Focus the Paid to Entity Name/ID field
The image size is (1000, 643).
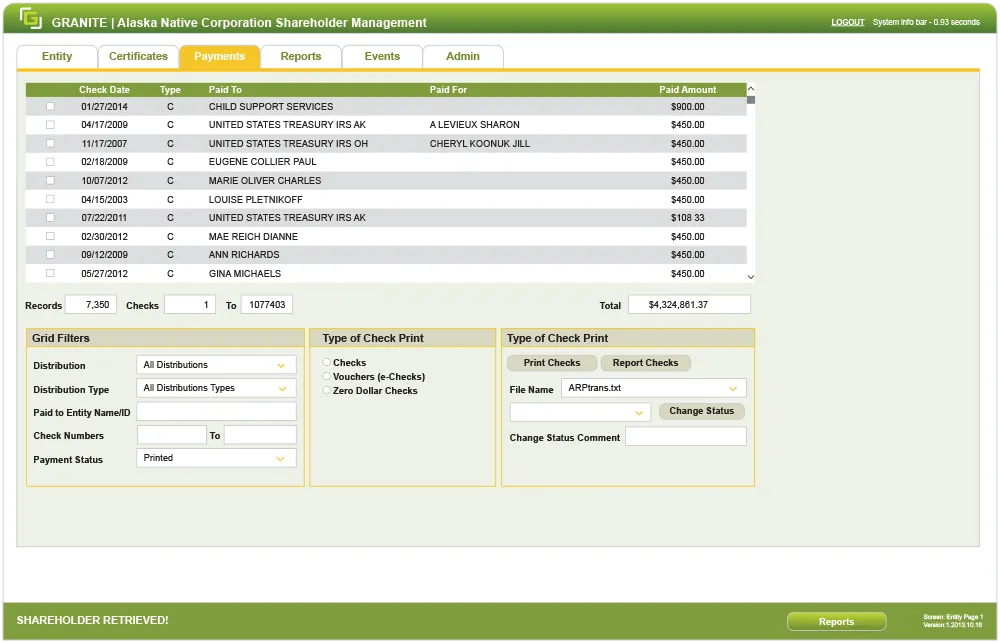tap(216, 412)
